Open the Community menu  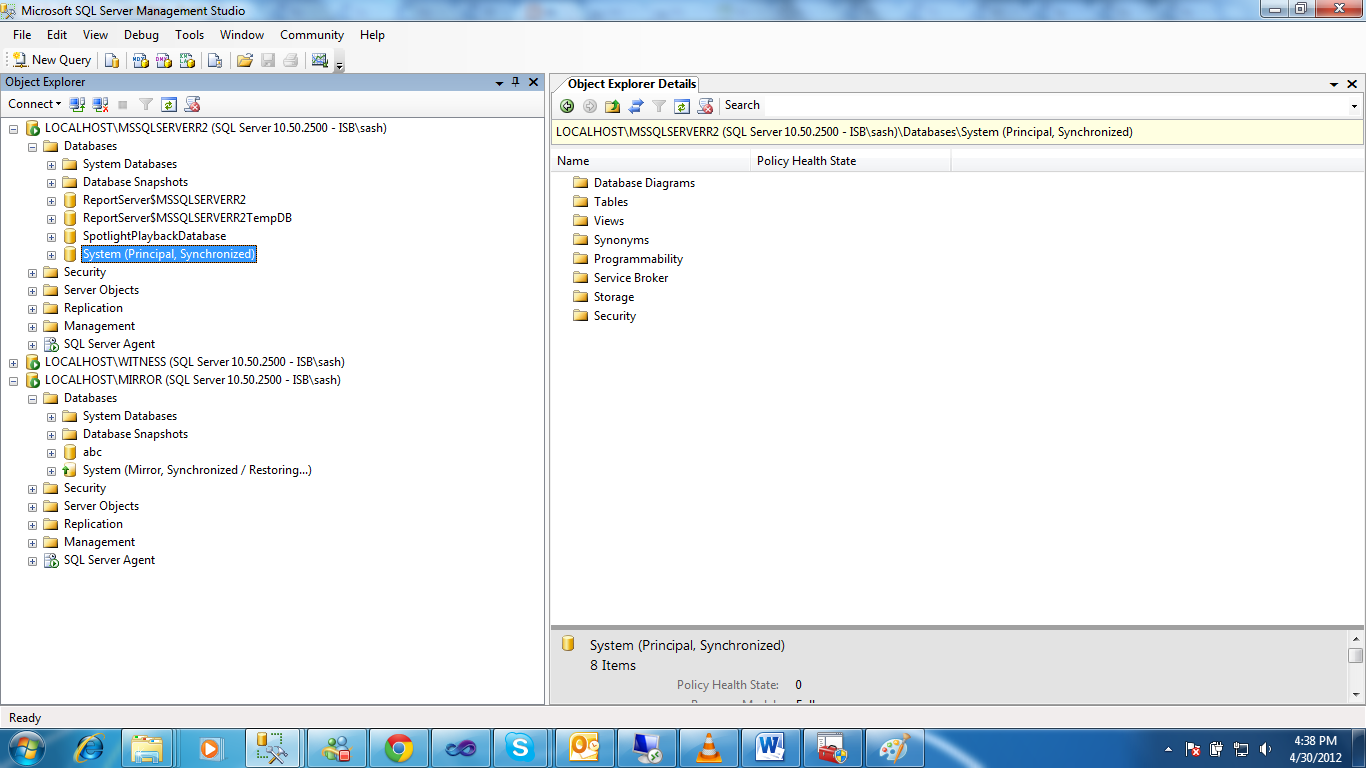[311, 34]
